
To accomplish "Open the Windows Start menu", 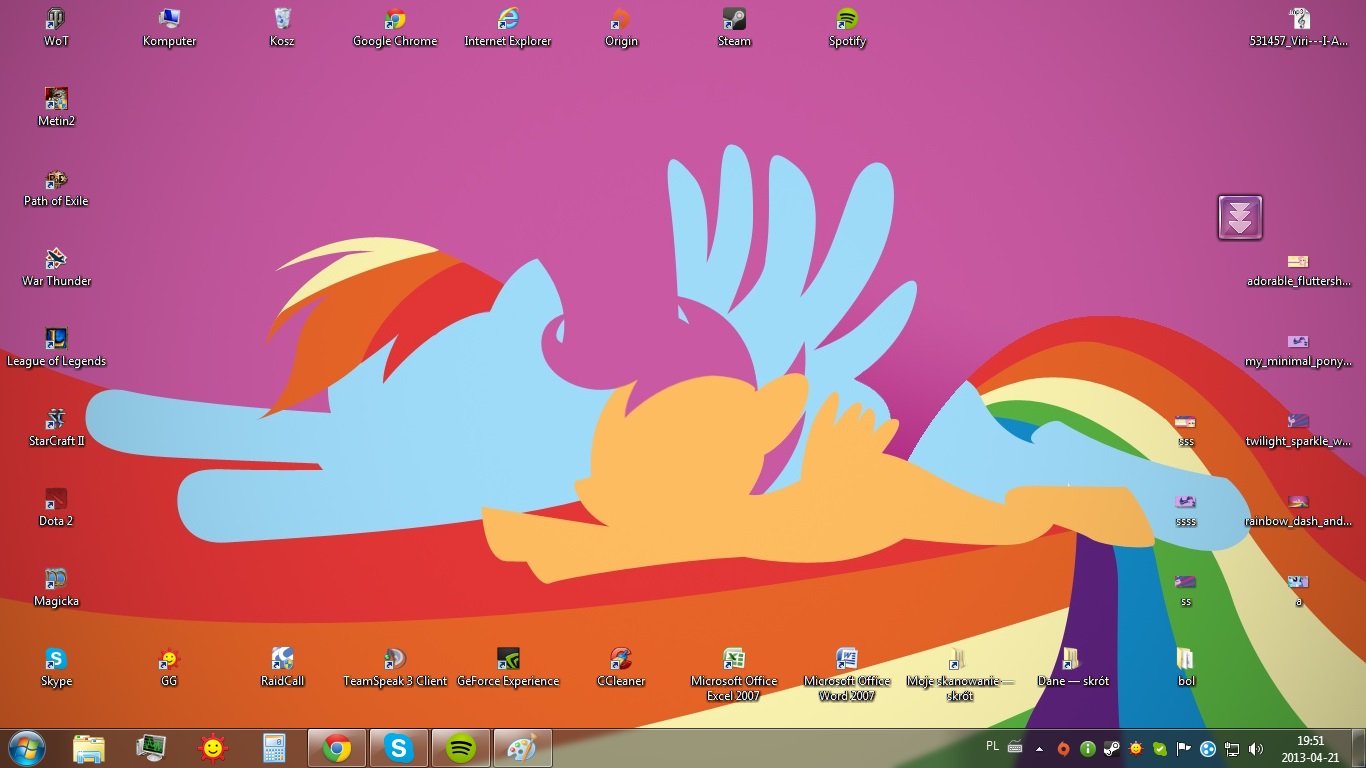I will tap(26, 748).
